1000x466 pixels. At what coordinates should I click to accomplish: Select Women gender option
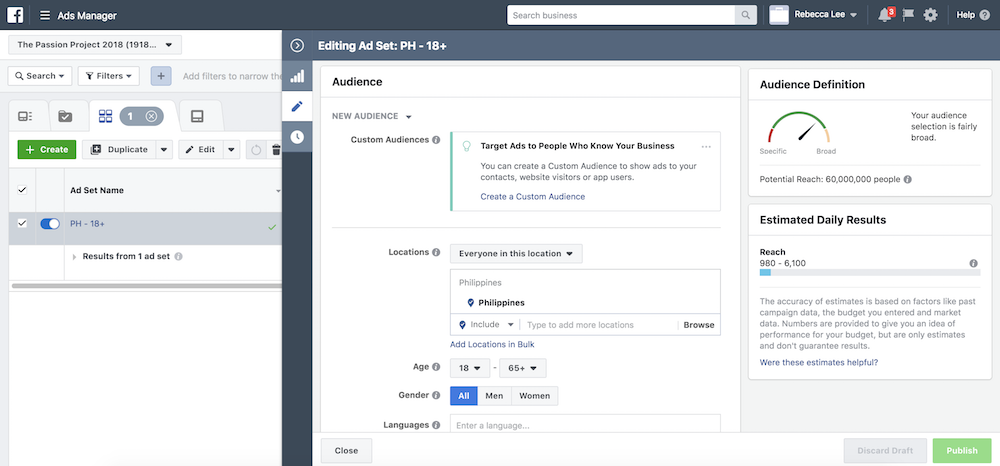(534, 396)
